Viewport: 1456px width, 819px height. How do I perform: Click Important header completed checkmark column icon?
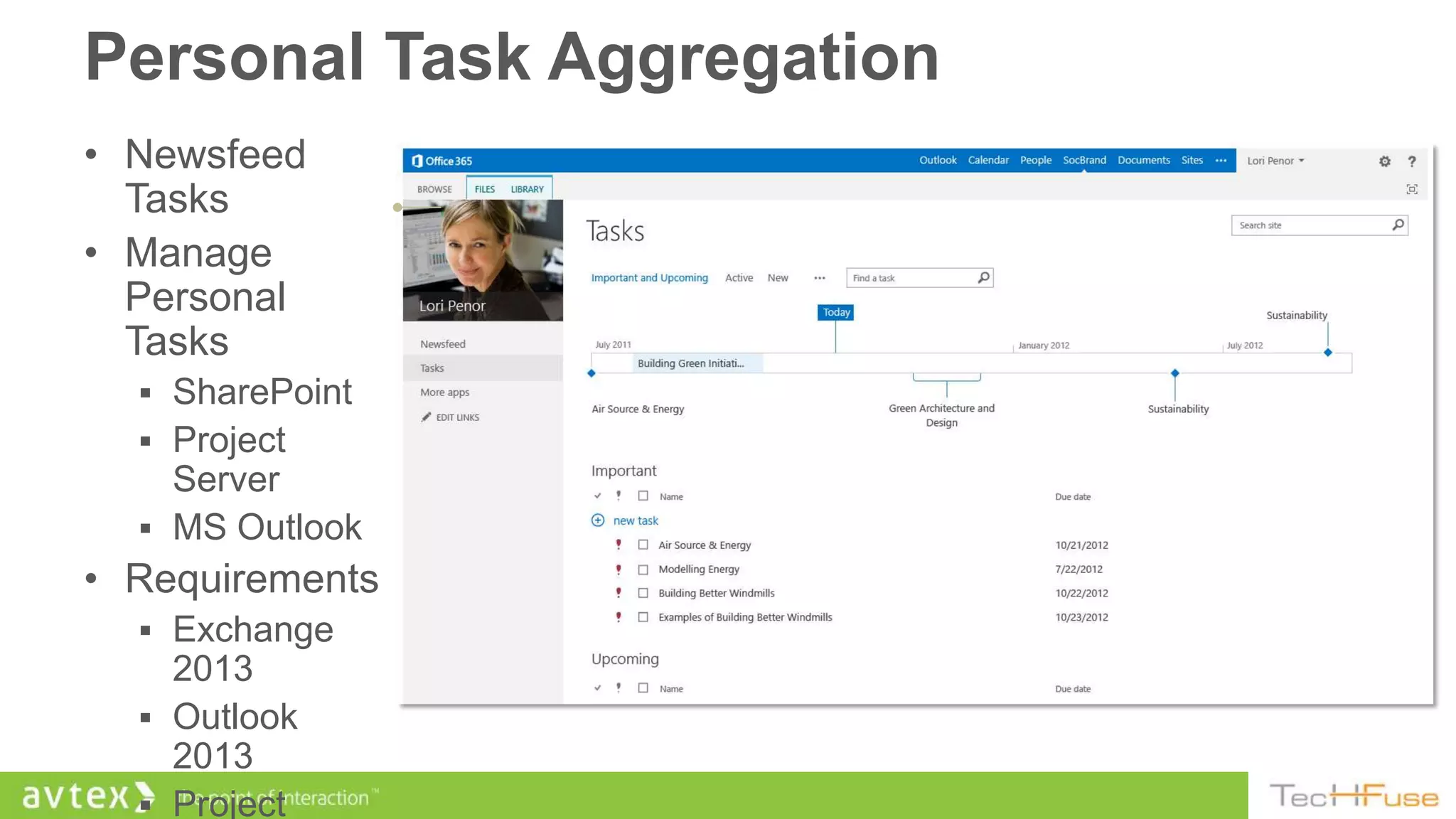597,496
